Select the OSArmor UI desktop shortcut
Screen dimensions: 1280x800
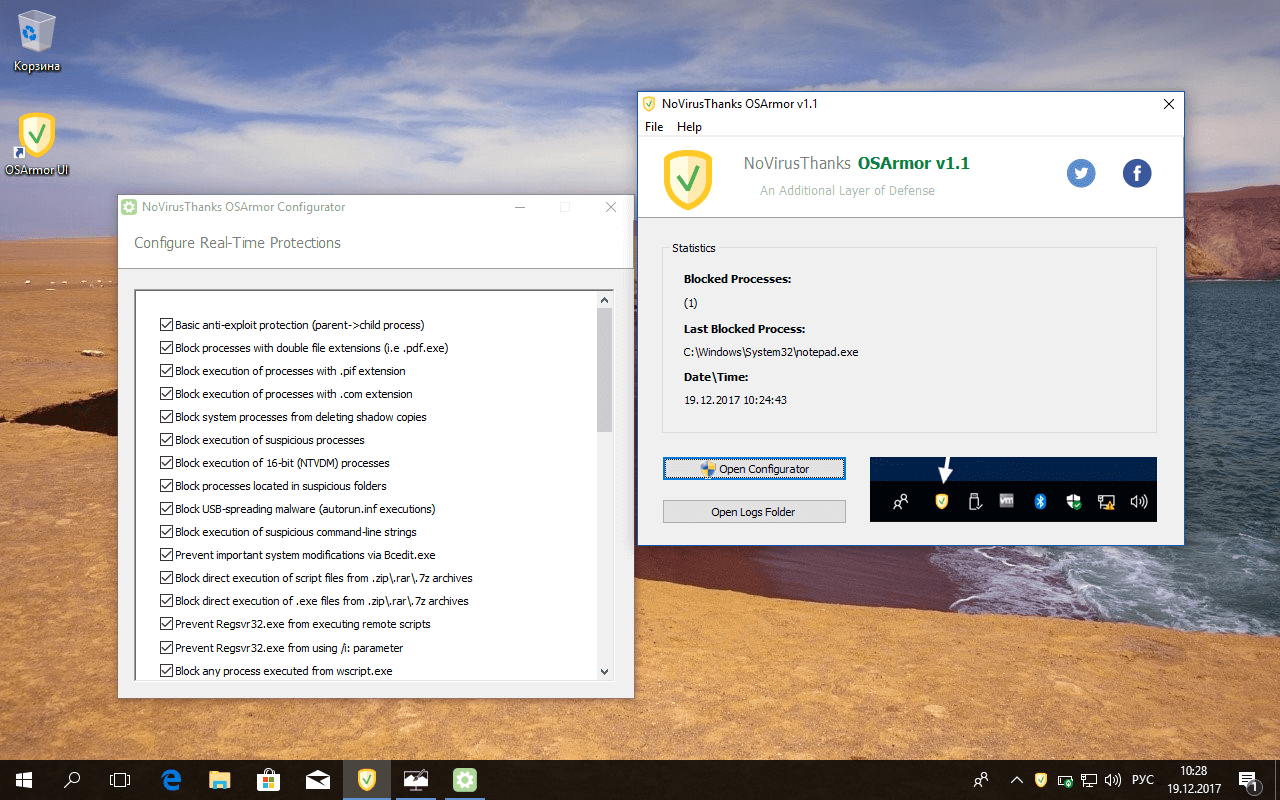[x=37, y=145]
